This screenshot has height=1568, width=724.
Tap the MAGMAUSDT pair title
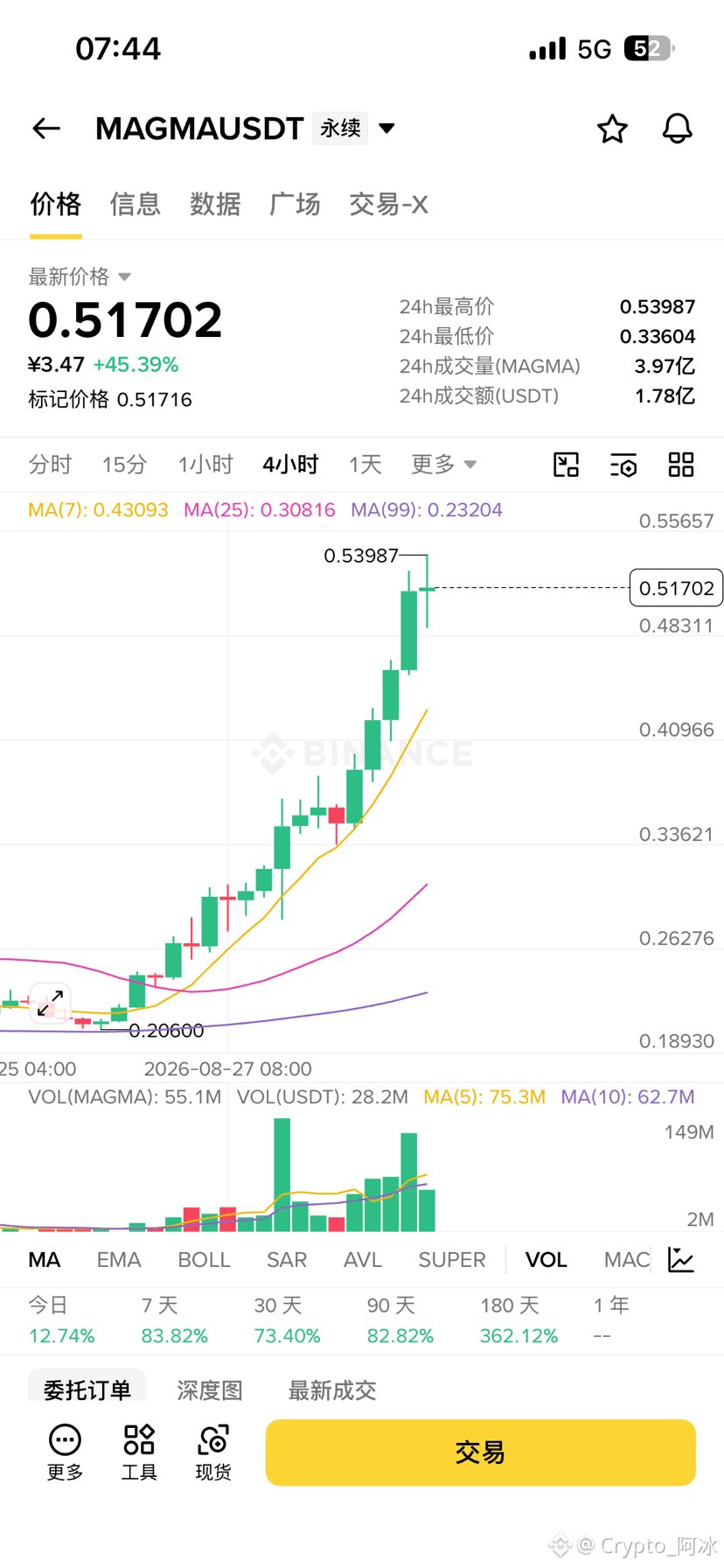[x=199, y=129]
